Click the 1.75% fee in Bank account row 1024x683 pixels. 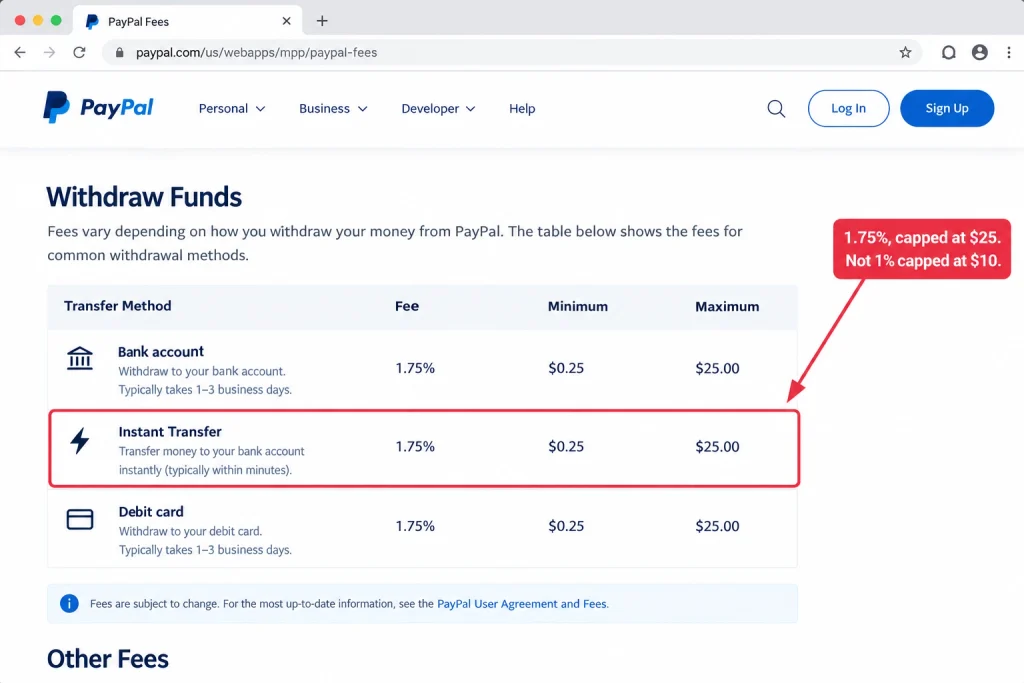[415, 368]
